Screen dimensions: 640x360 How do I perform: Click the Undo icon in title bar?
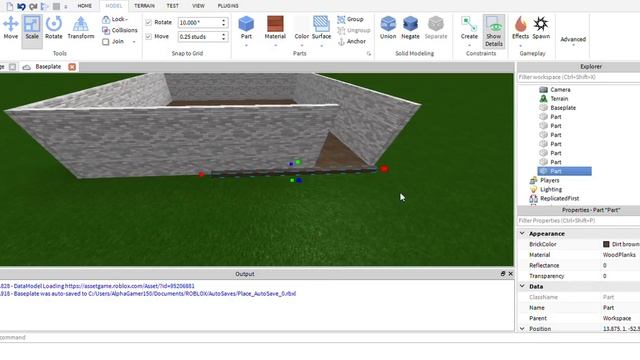tap(21, 7)
